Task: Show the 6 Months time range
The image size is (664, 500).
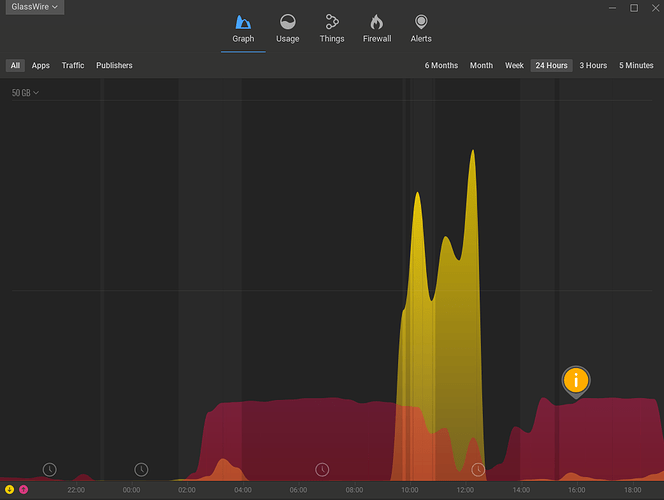Action: pyautogui.click(x=441, y=65)
